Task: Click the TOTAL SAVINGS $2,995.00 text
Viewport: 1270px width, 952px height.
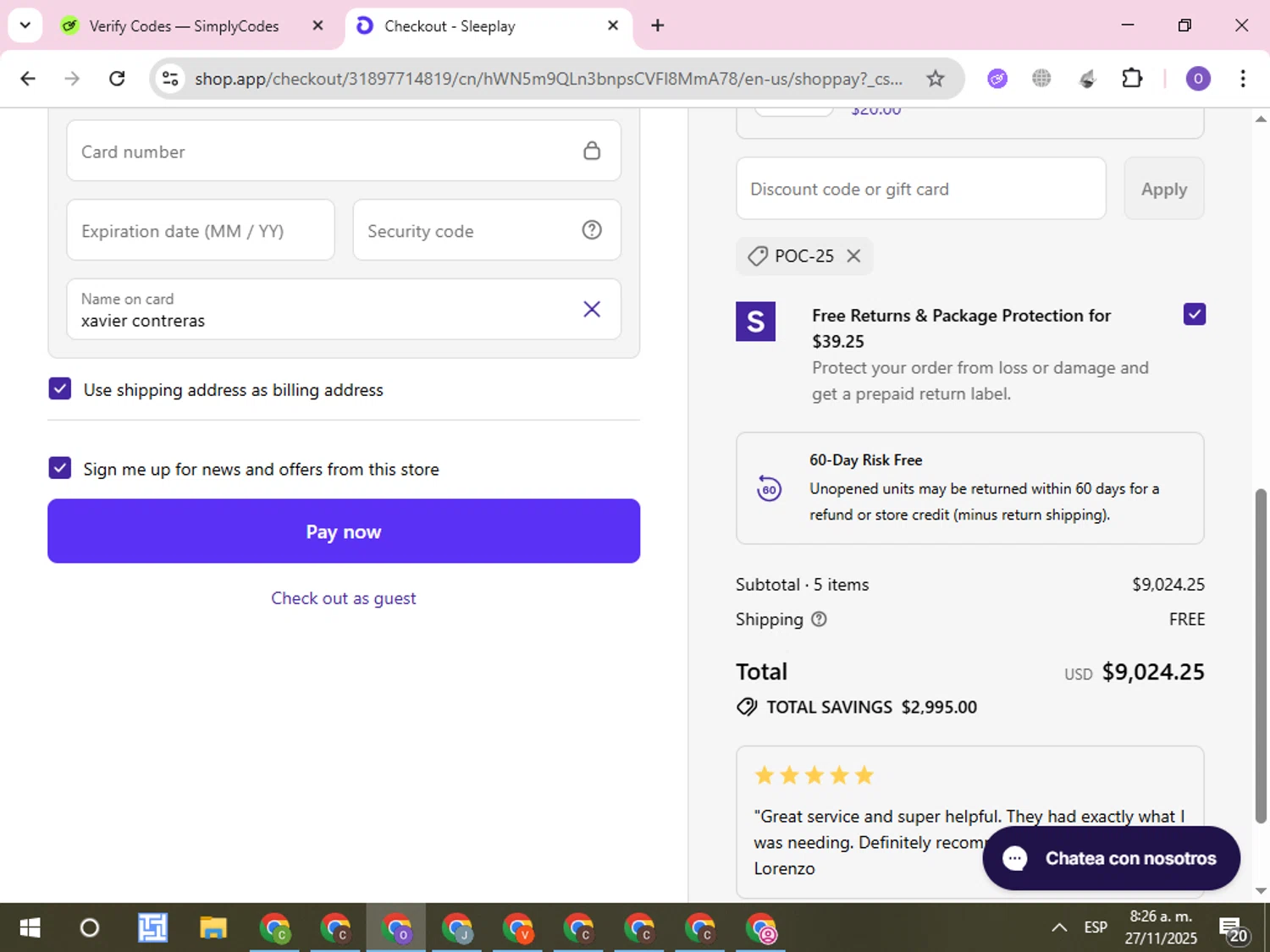Action: (x=871, y=707)
